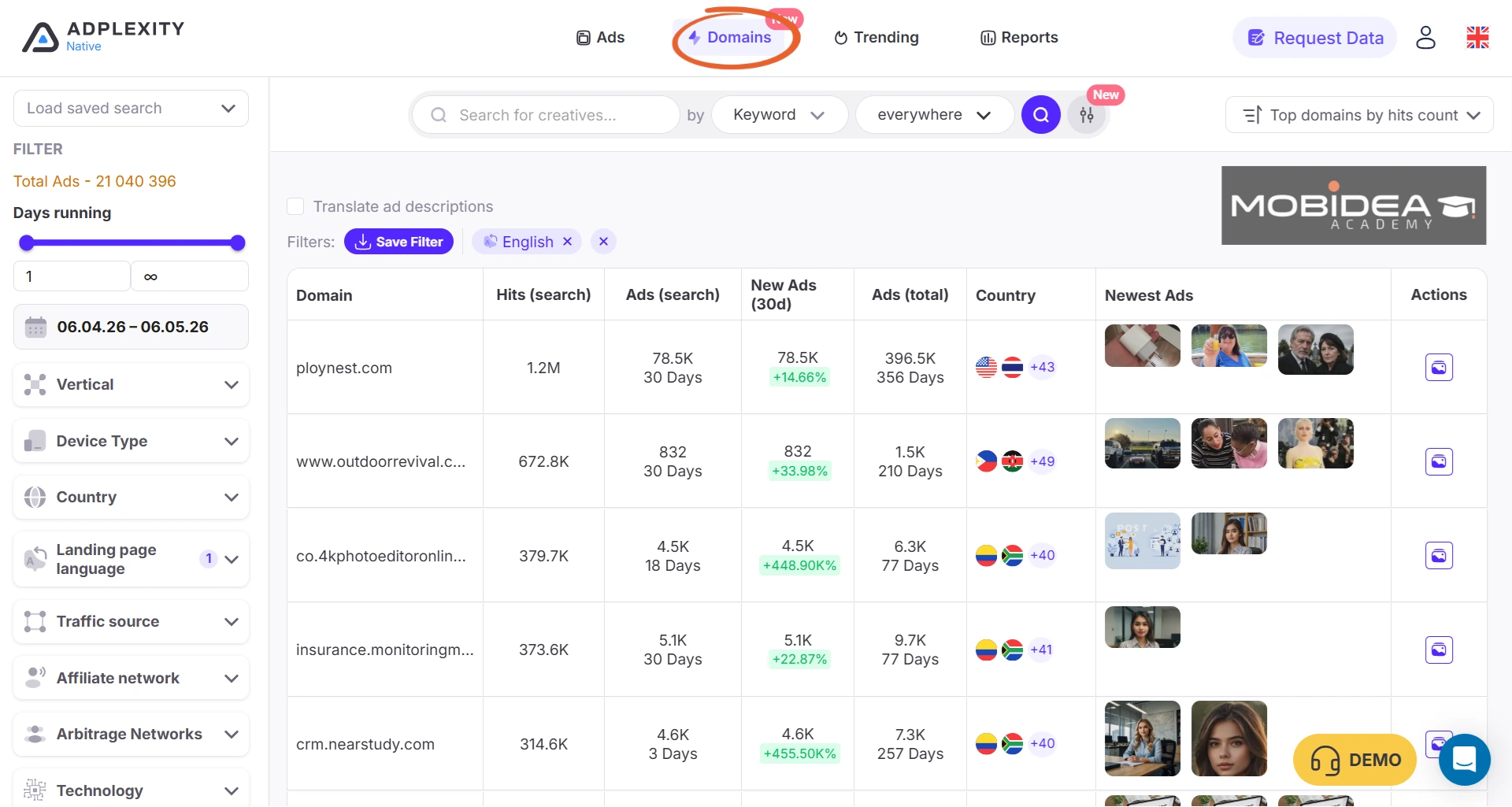This screenshot has width=1512, height=807.
Task: Click Philippines flag in outdoorrevival row
Action: [x=986, y=461]
